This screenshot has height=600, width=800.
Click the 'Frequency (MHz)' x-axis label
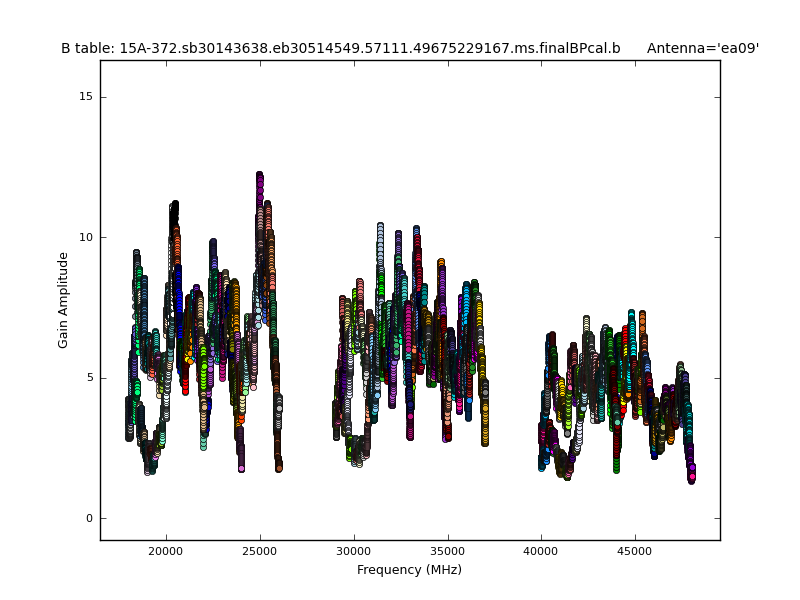[x=409, y=570]
